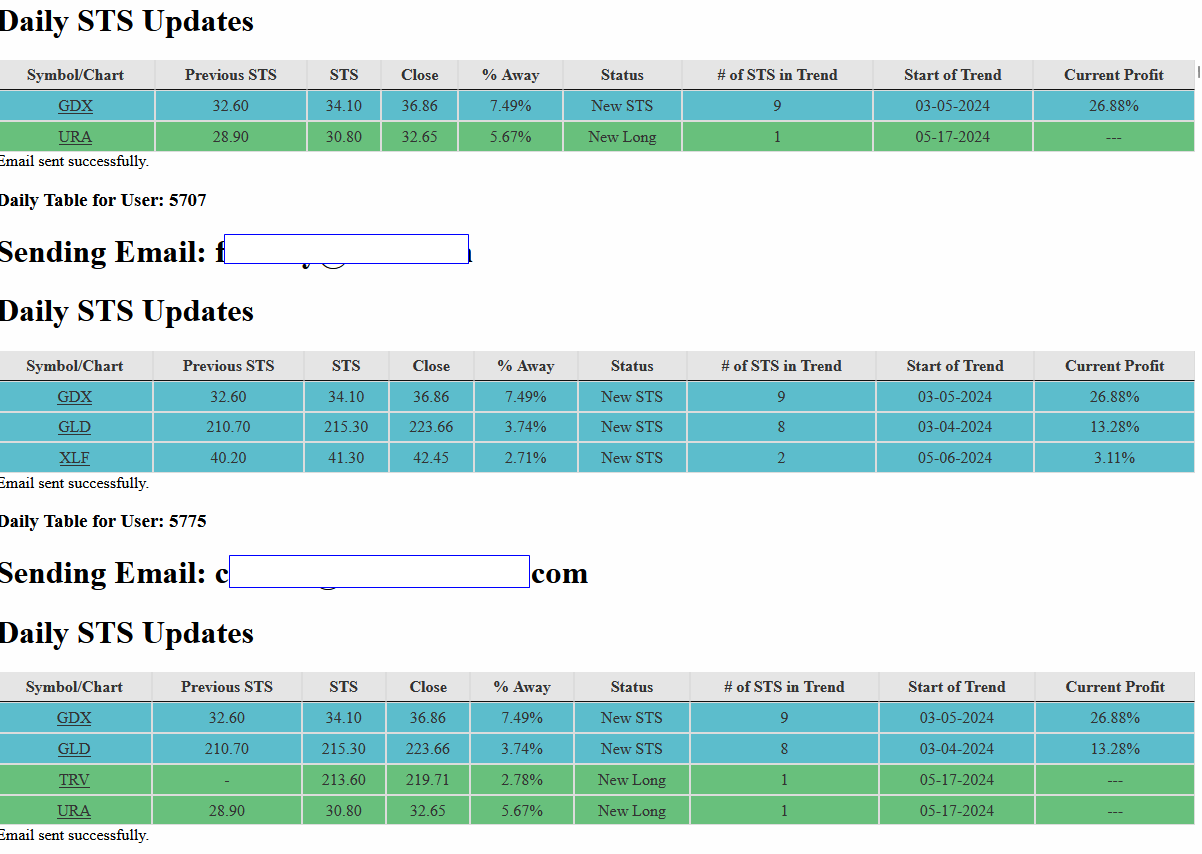1202x854 pixels.
Task: Click the 'Daily Table for User: 5775' text
Action: (103, 521)
